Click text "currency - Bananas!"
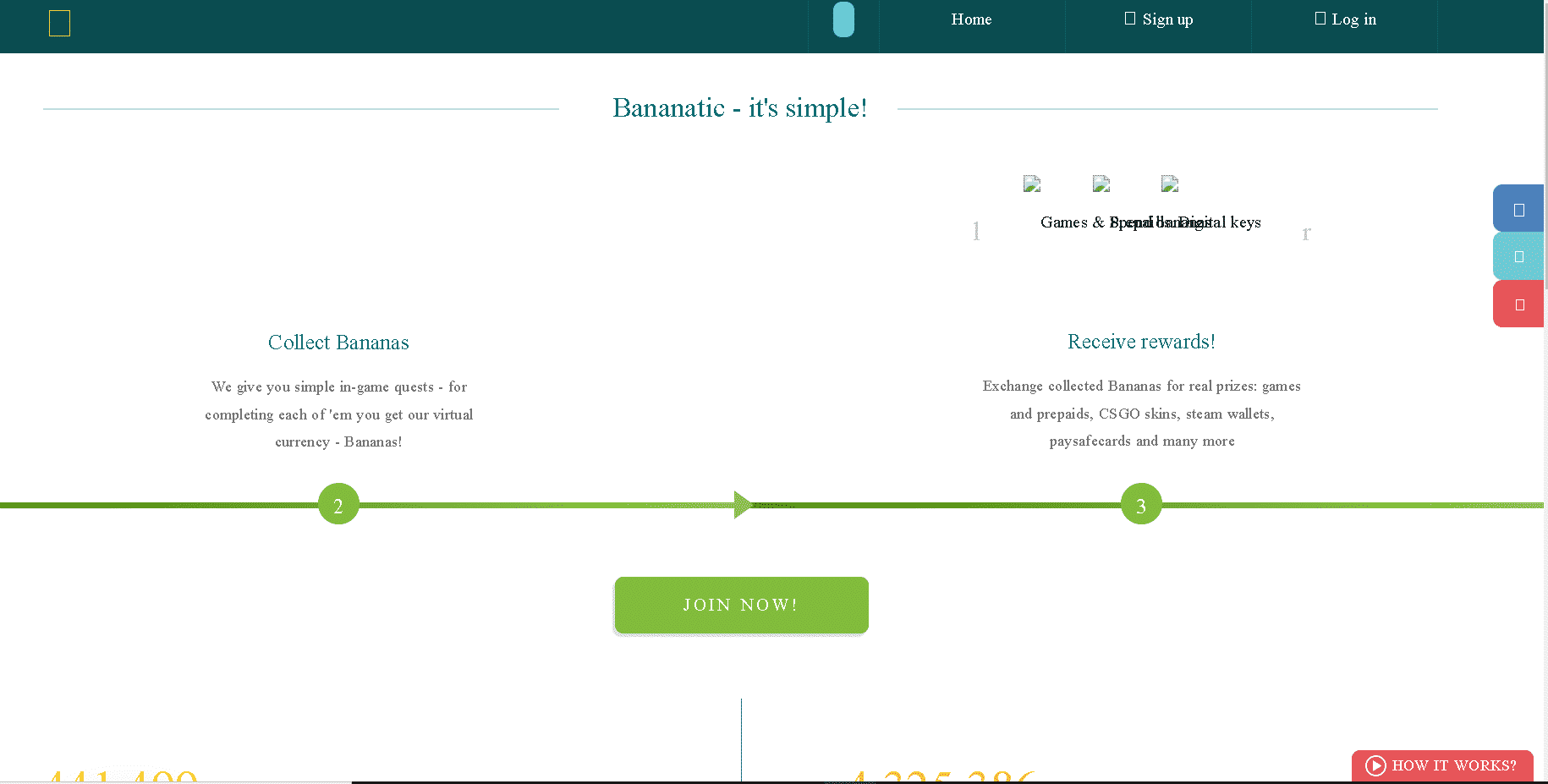Image resolution: width=1548 pixels, height=784 pixels. tap(338, 441)
